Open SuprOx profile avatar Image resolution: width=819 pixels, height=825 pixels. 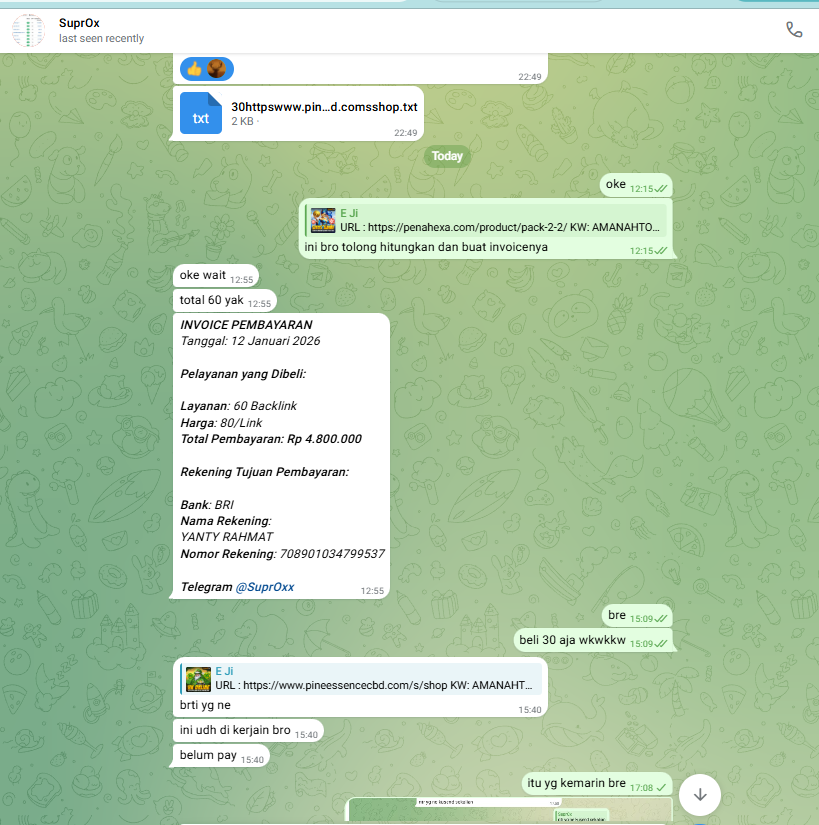pos(28,31)
